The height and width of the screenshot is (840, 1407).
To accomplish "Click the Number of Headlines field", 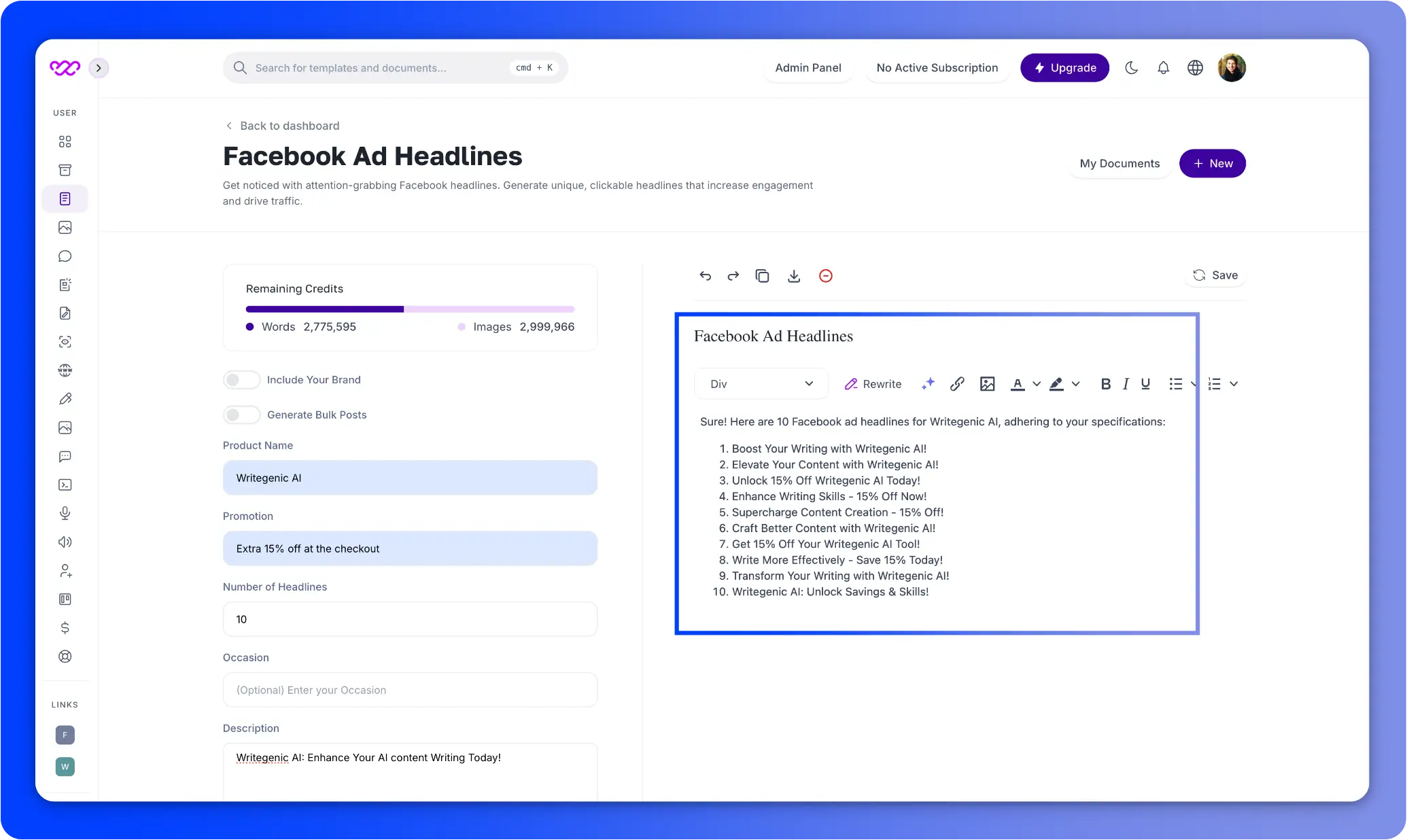I will [x=410, y=619].
